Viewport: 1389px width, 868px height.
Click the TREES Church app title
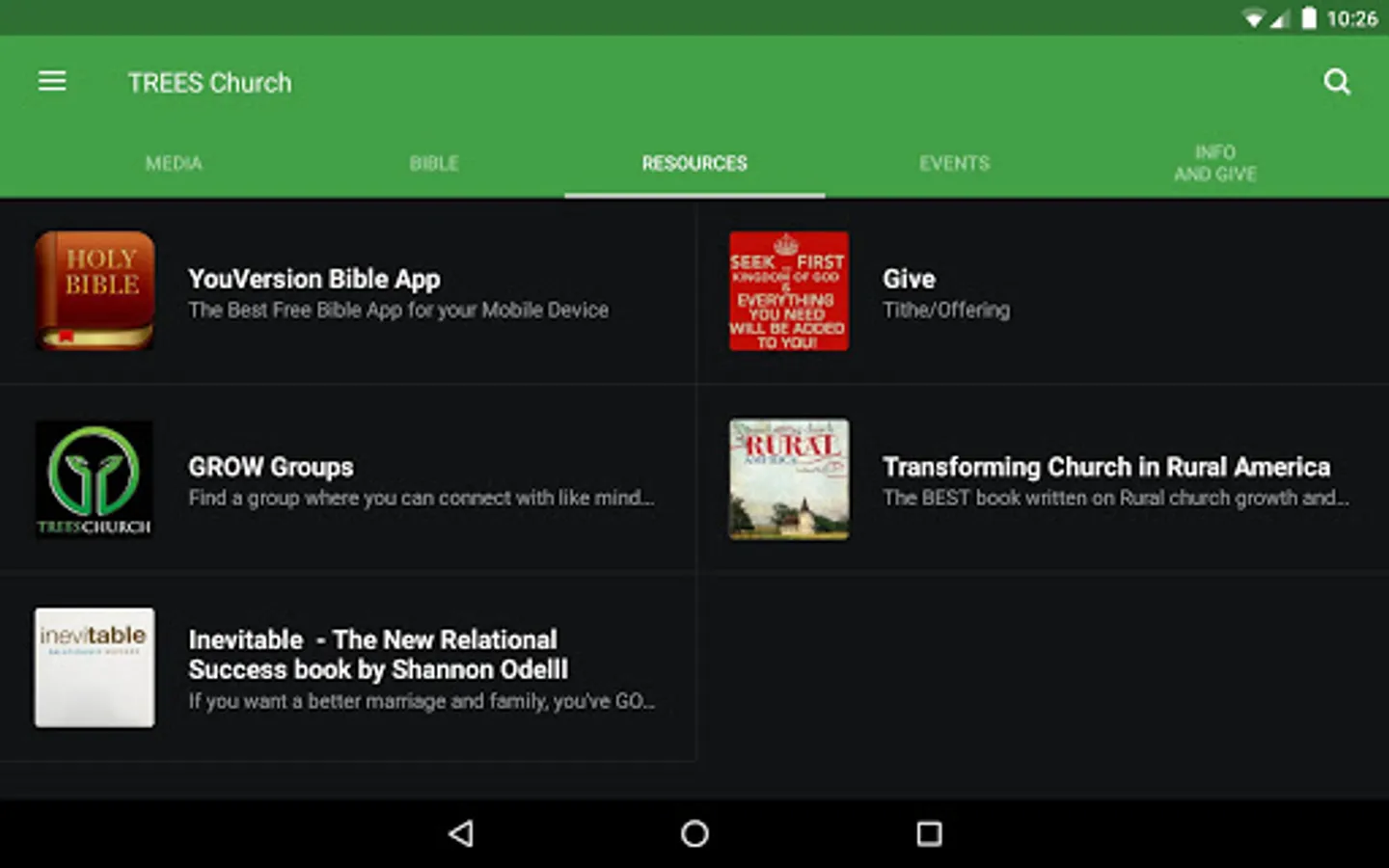click(x=209, y=83)
